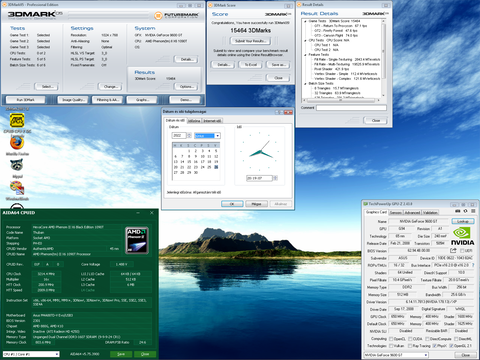Screen dimensions: 480x360
Task: Toggle the OpenCL checkbox in GPU-Z
Action: pyautogui.click(x=391, y=339)
